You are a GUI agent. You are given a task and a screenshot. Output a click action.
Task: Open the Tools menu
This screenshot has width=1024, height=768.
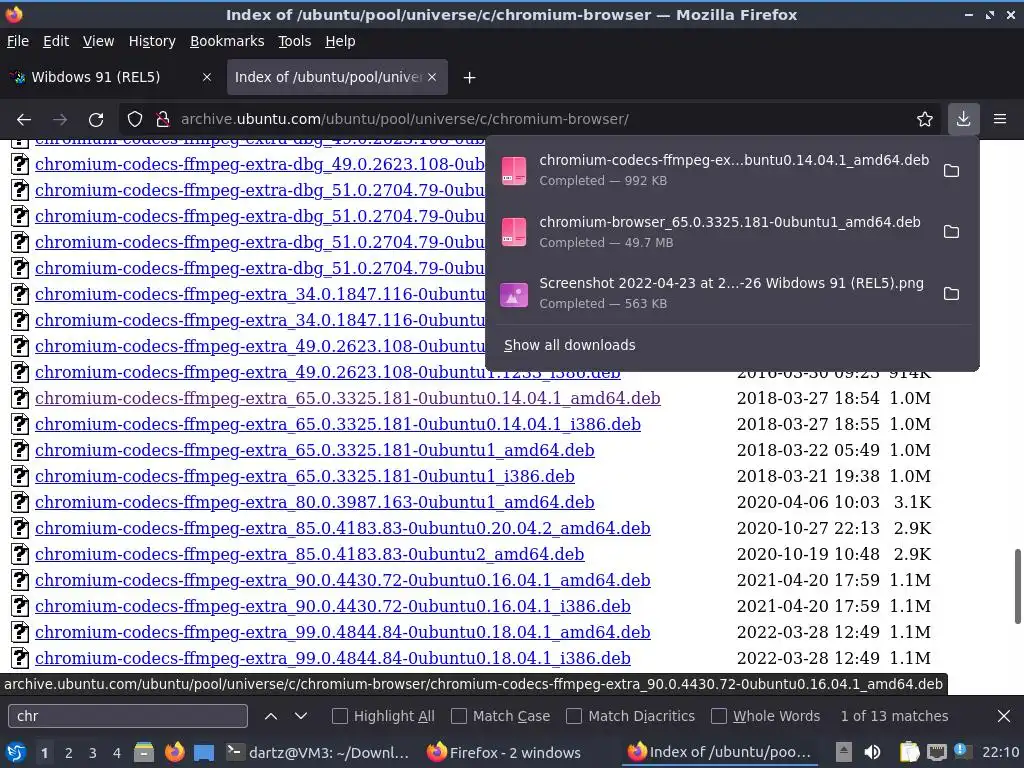pos(295,41)
